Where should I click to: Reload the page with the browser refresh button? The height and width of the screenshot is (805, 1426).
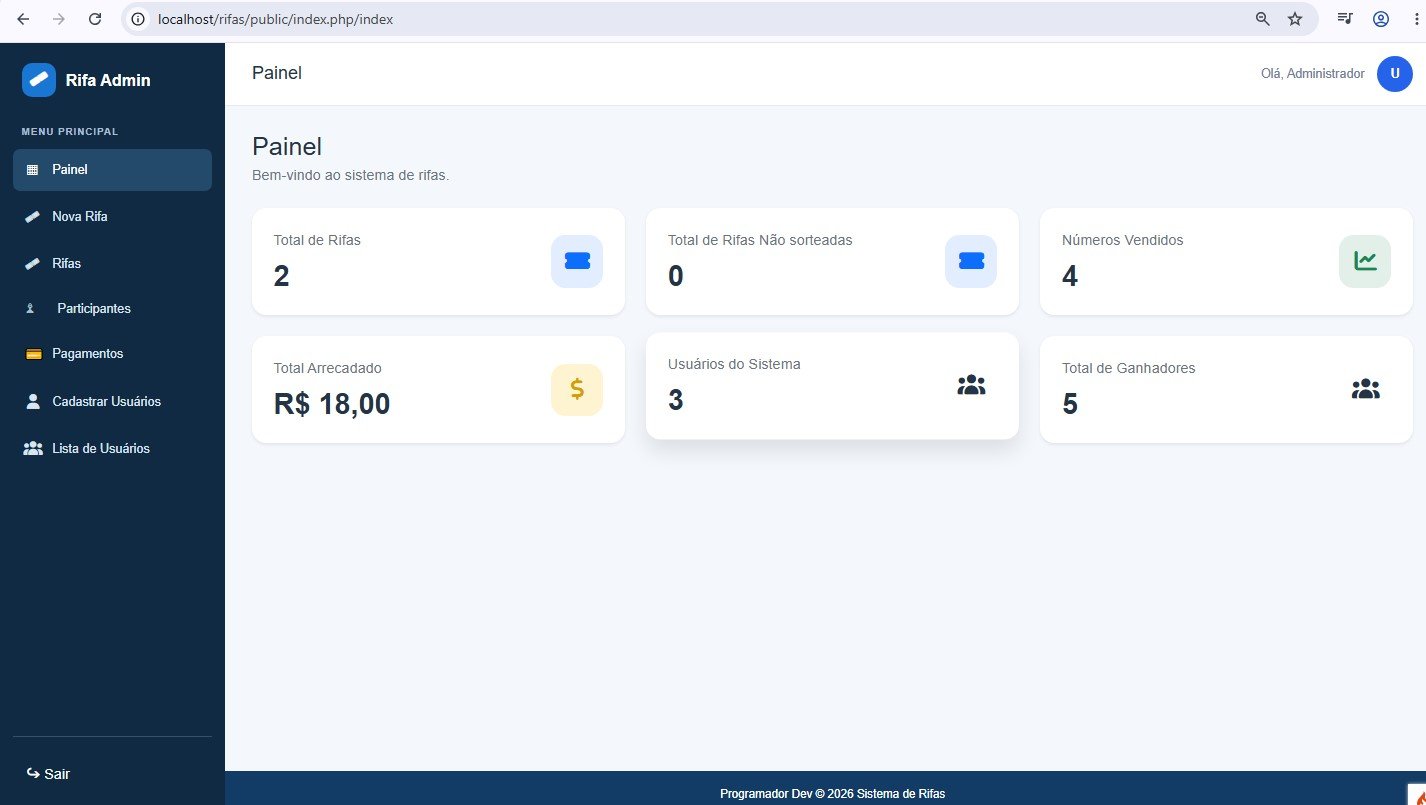(x=95, y=19)
